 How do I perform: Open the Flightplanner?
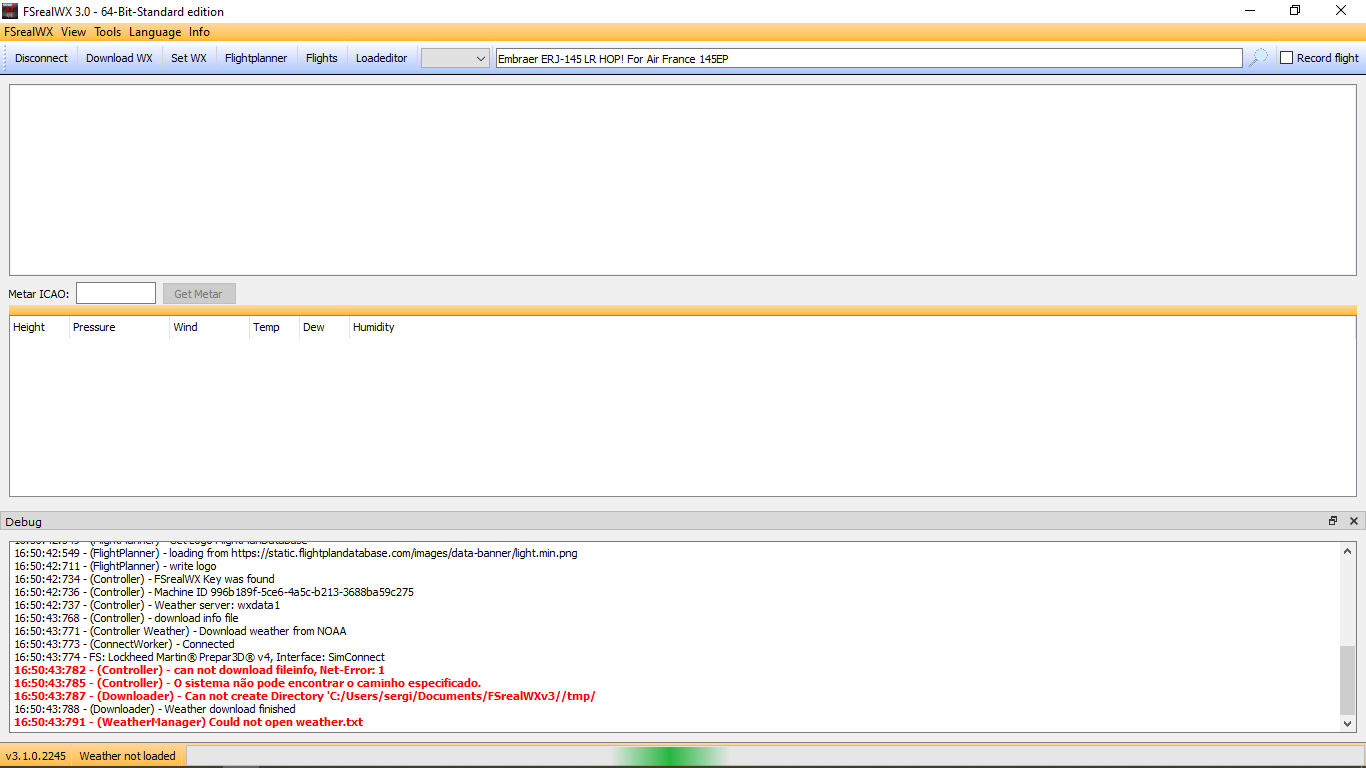coord(256,58)
